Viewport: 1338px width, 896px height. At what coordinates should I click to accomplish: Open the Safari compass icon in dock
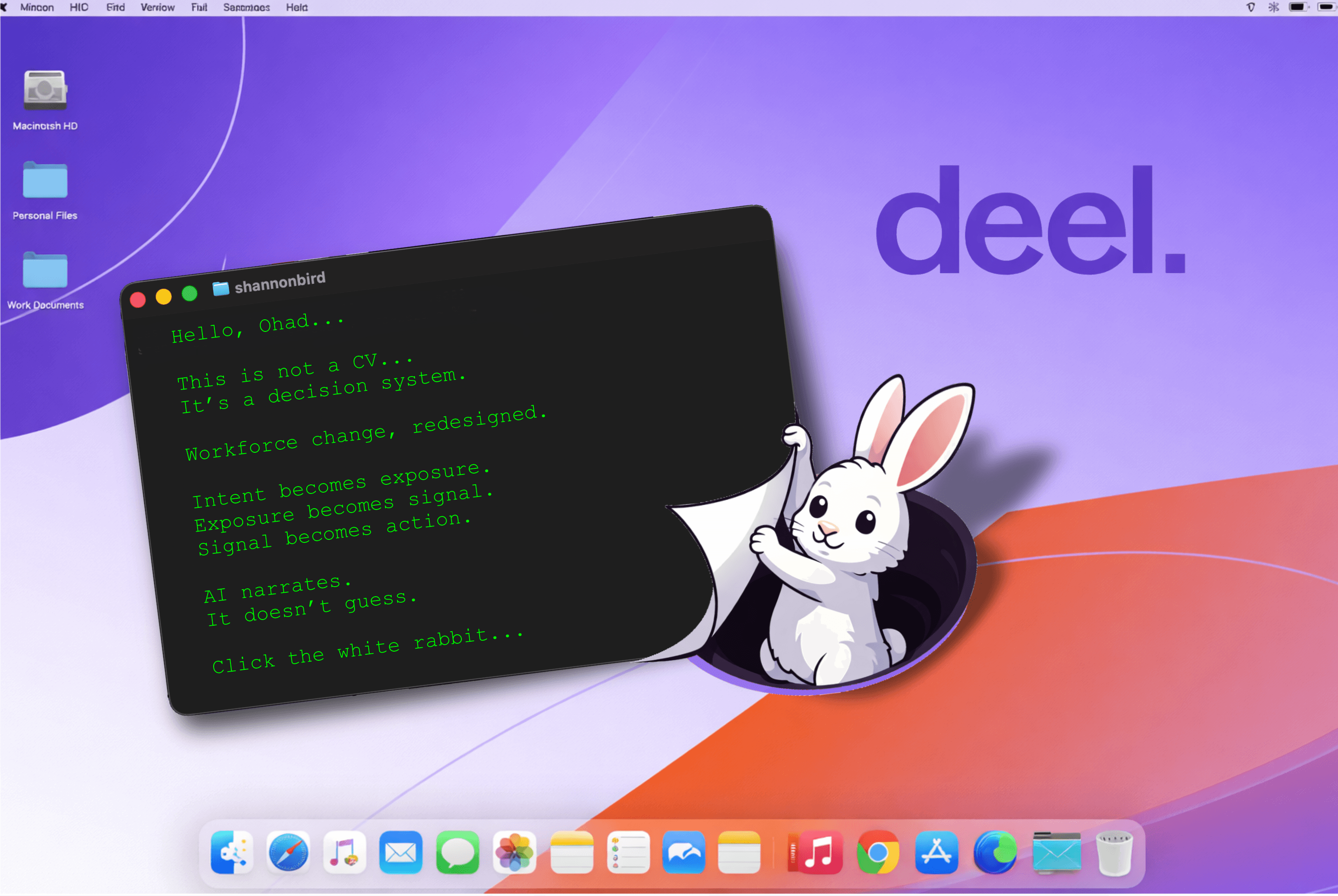pos(288,853)
